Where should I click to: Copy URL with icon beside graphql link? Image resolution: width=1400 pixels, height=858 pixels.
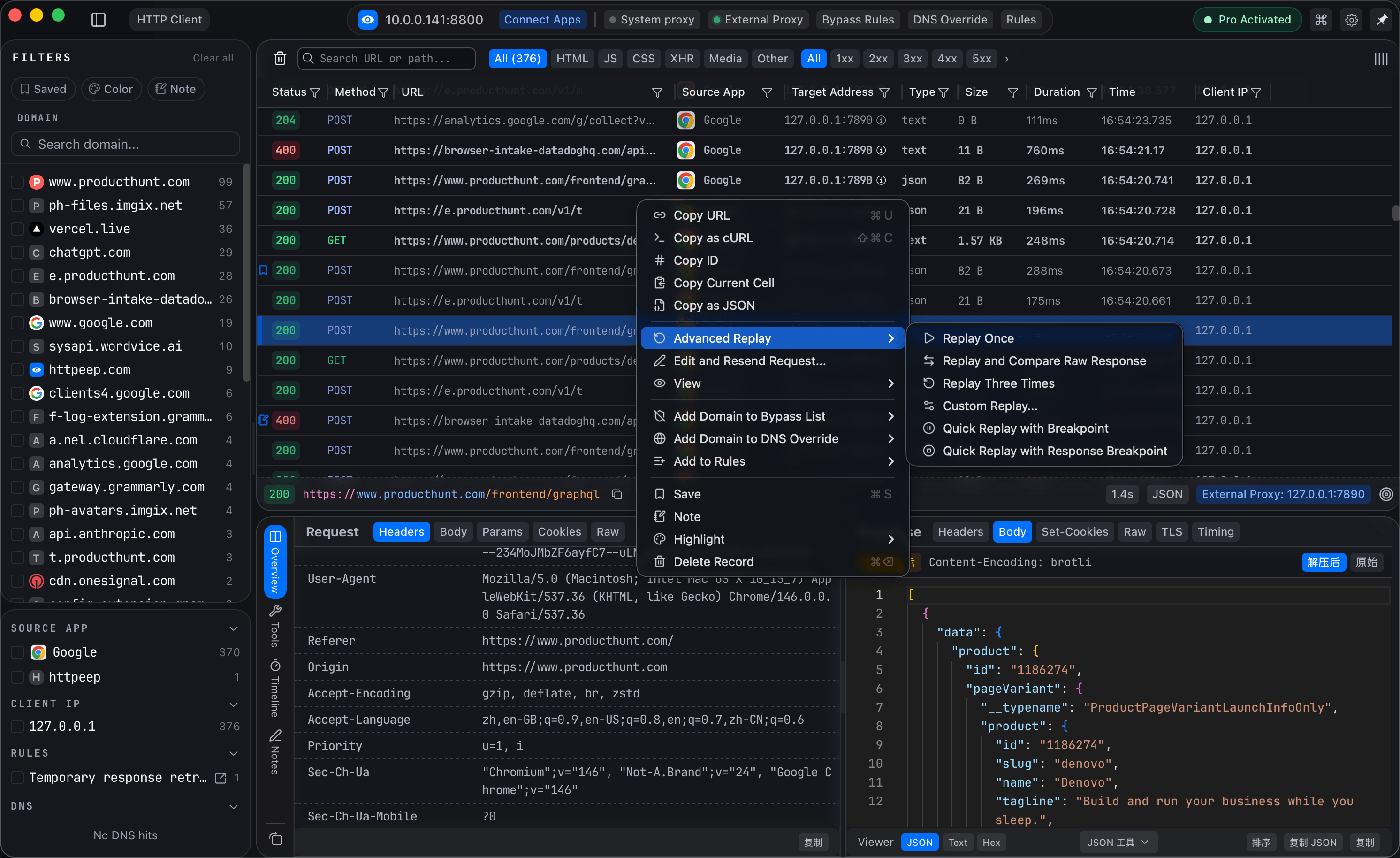(x=617, y=494)
